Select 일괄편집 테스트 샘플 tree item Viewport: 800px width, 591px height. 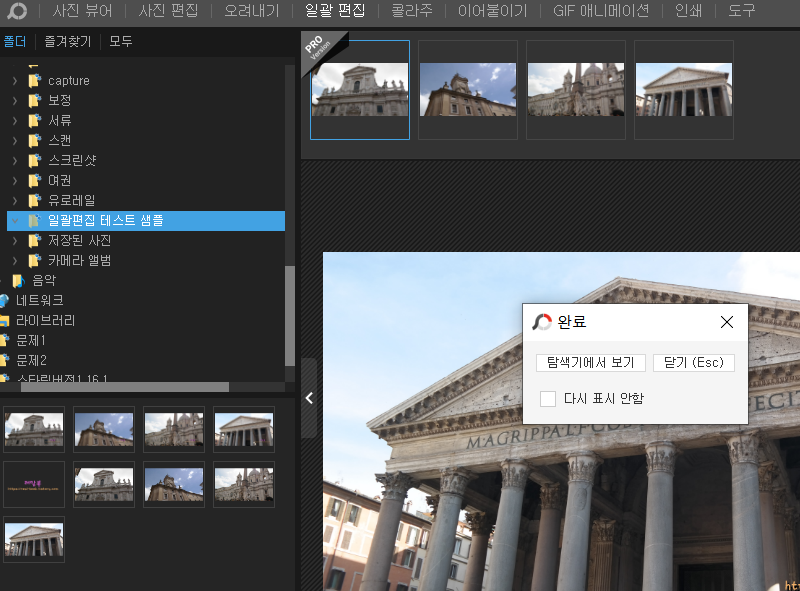[146, 221]
